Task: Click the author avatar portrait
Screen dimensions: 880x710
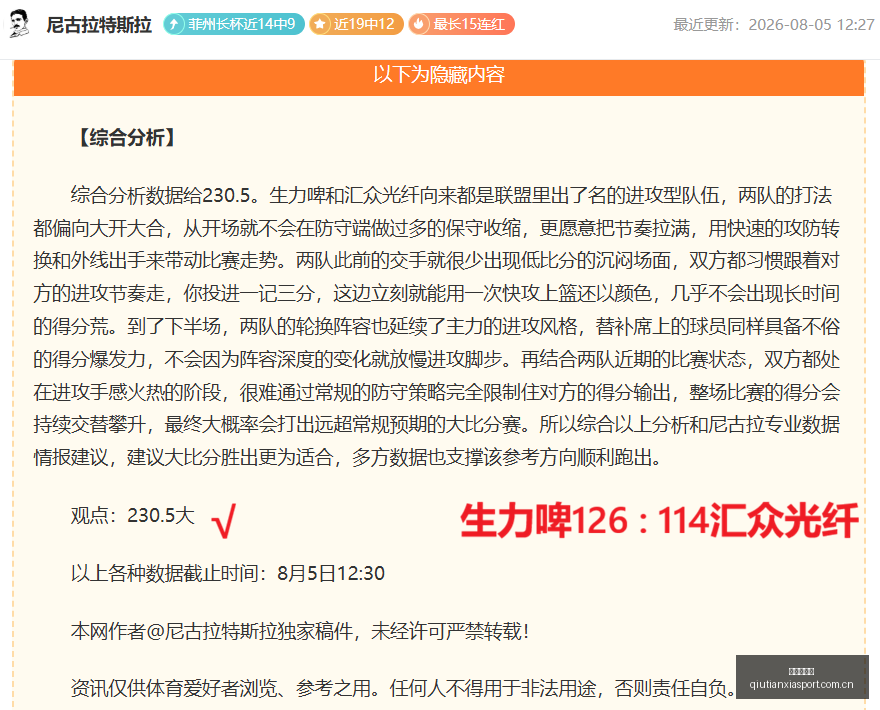Action: (19, 24)
